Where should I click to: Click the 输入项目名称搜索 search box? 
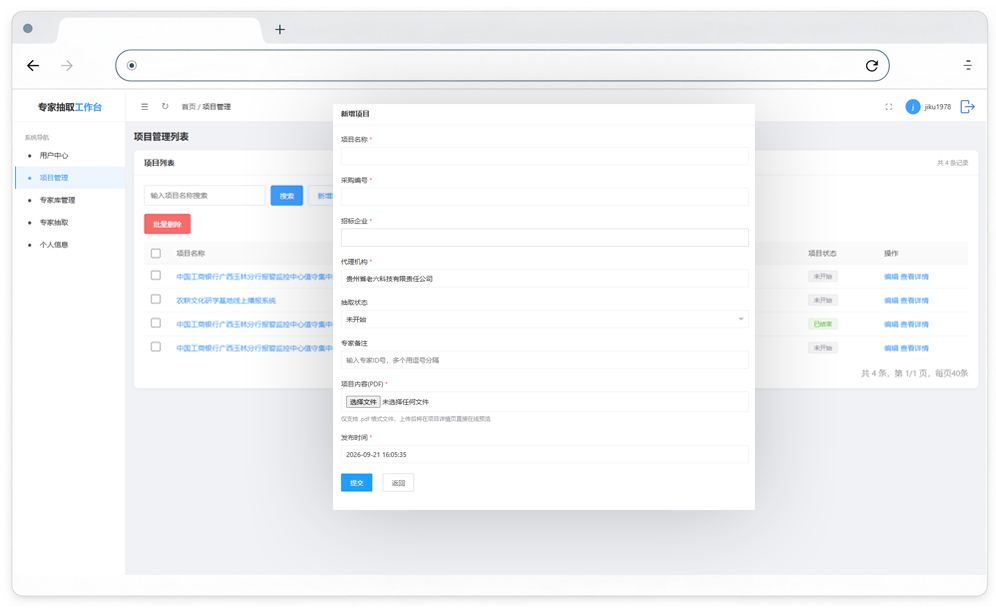click(205, 196)
